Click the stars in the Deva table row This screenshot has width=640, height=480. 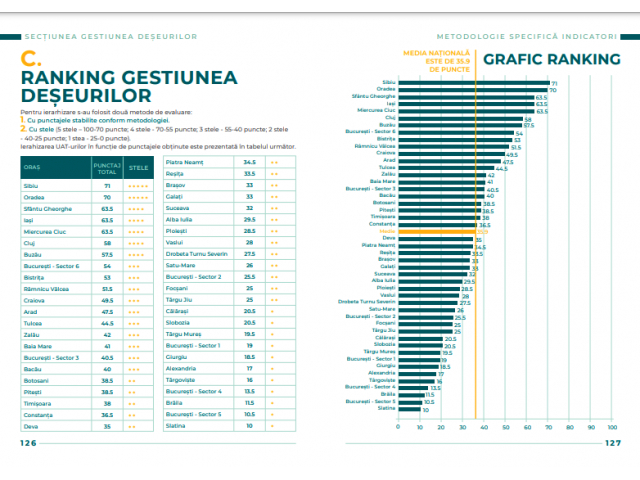[139, 426]
